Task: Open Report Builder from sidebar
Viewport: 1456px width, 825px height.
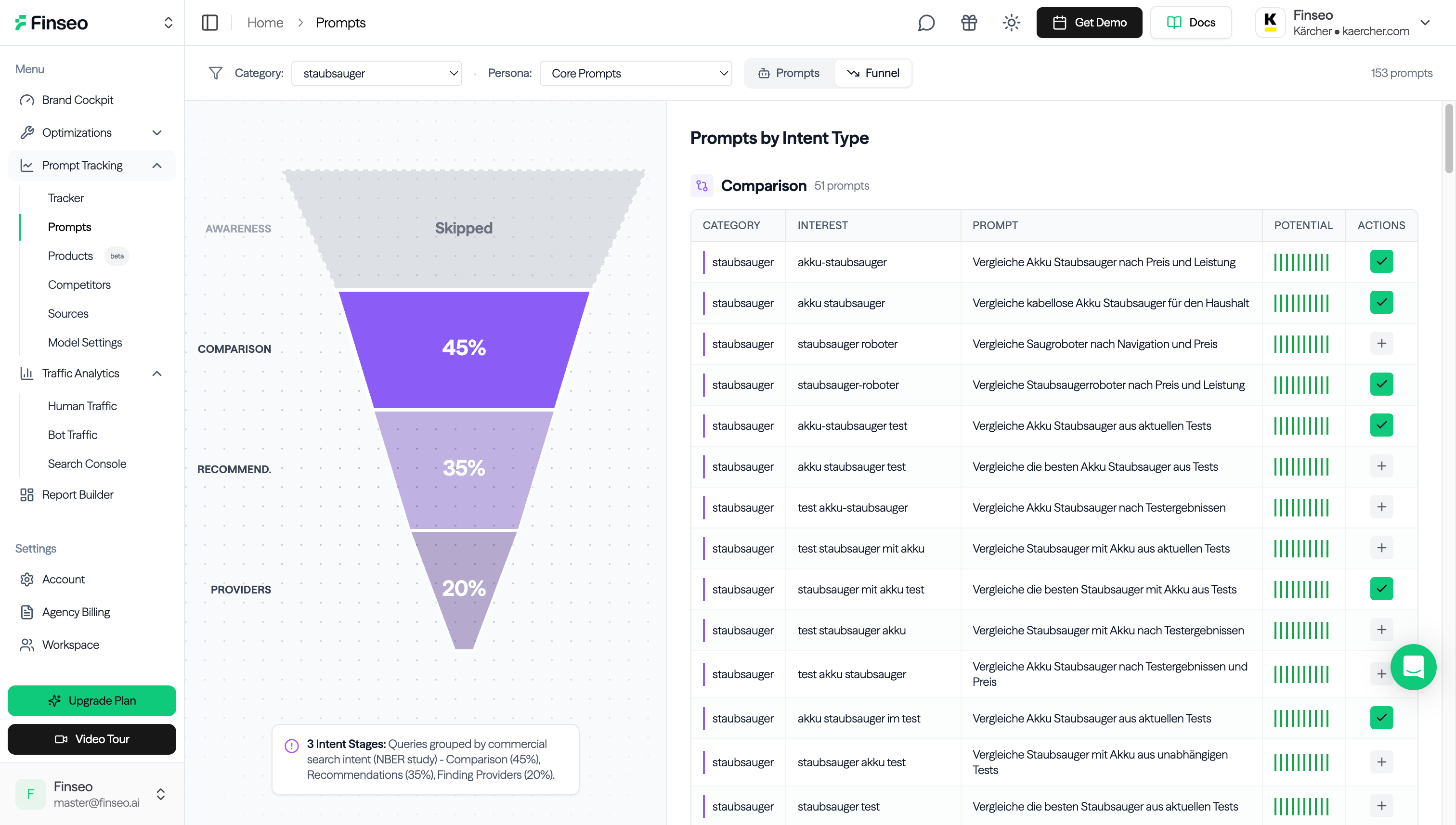Action: [78, 495]
